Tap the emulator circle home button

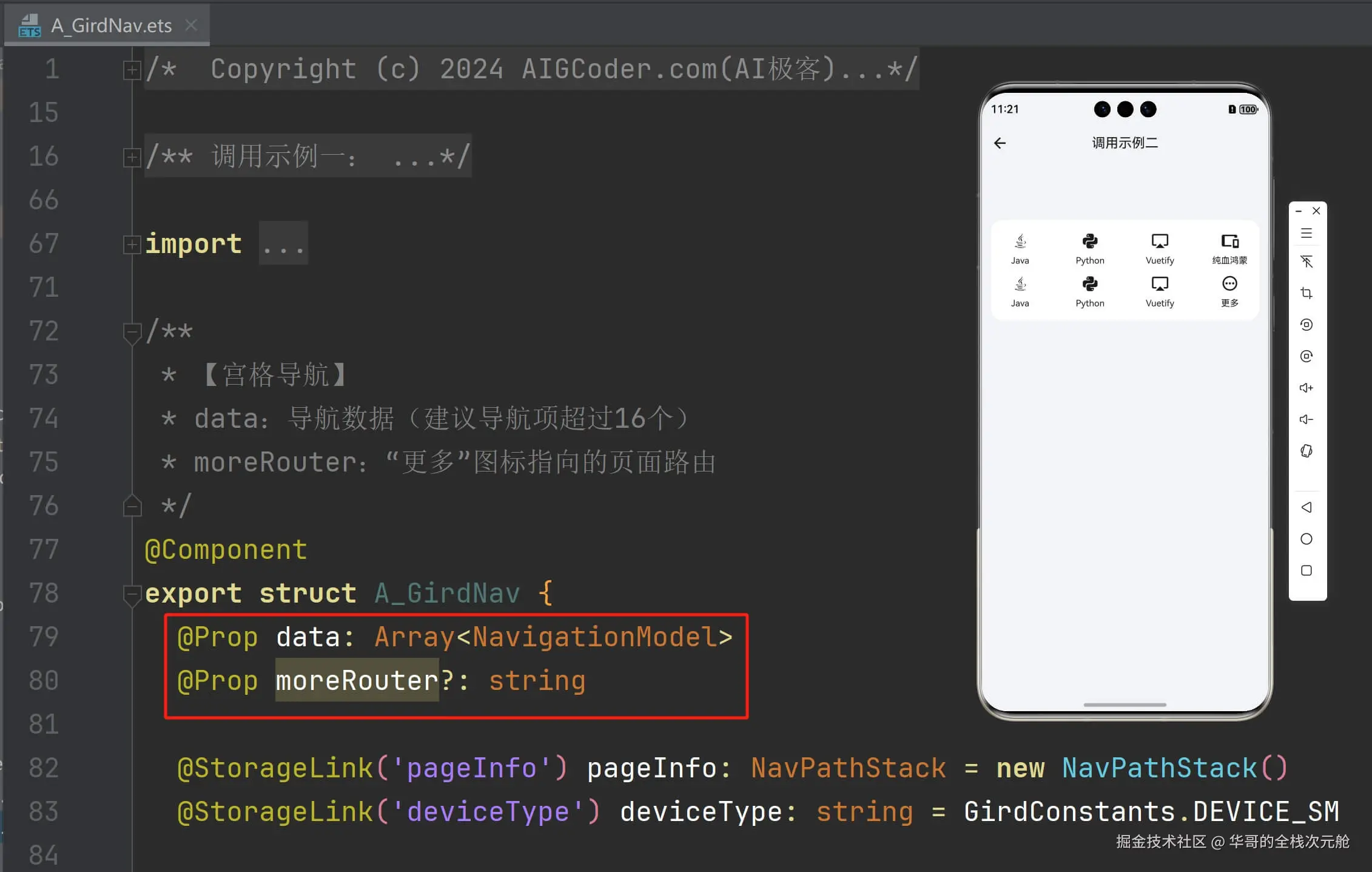click(1306, 539)
